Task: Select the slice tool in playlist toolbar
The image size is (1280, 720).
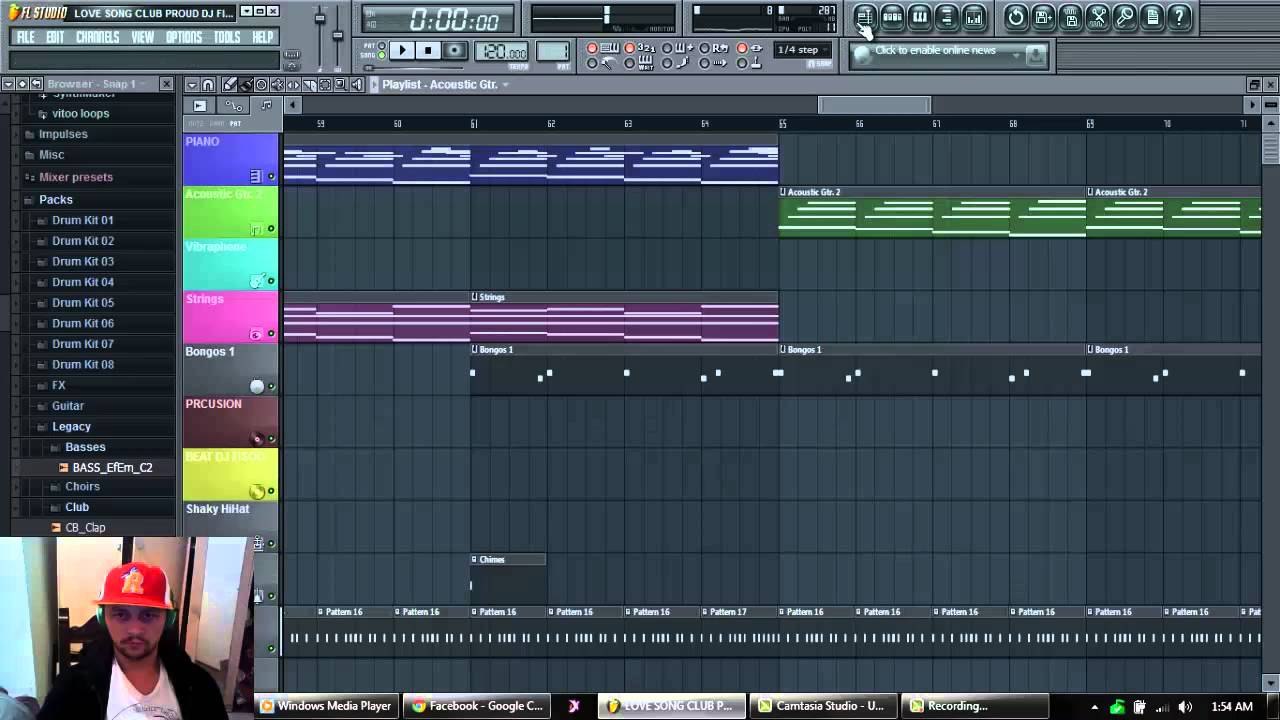Action: click(x=309, y=85)
